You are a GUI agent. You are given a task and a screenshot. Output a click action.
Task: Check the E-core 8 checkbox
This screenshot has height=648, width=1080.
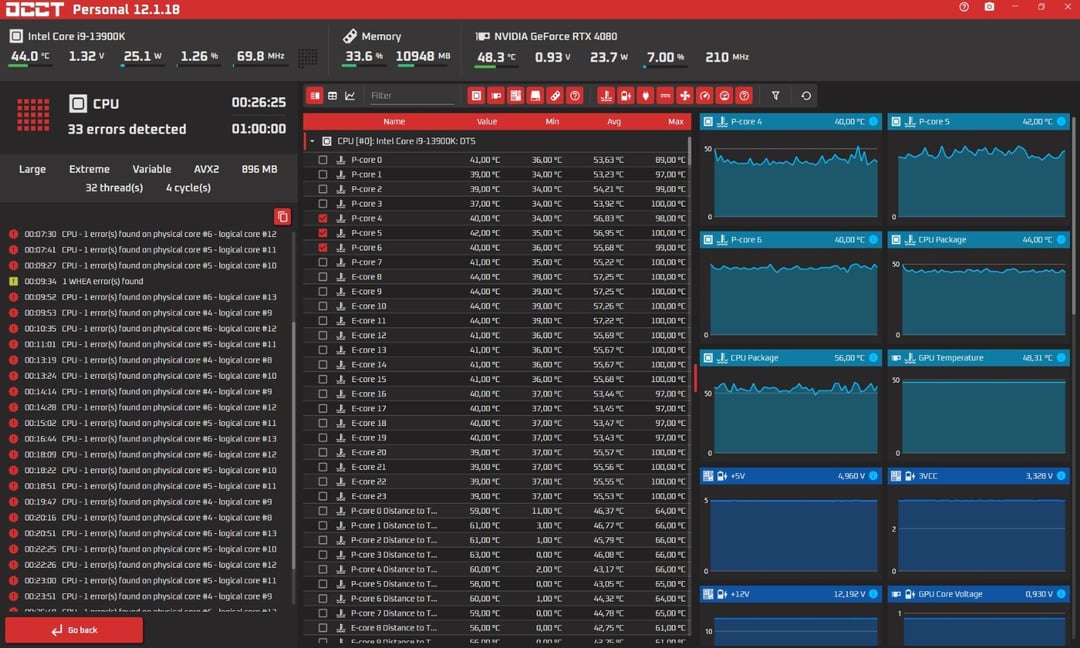point(322,277)
